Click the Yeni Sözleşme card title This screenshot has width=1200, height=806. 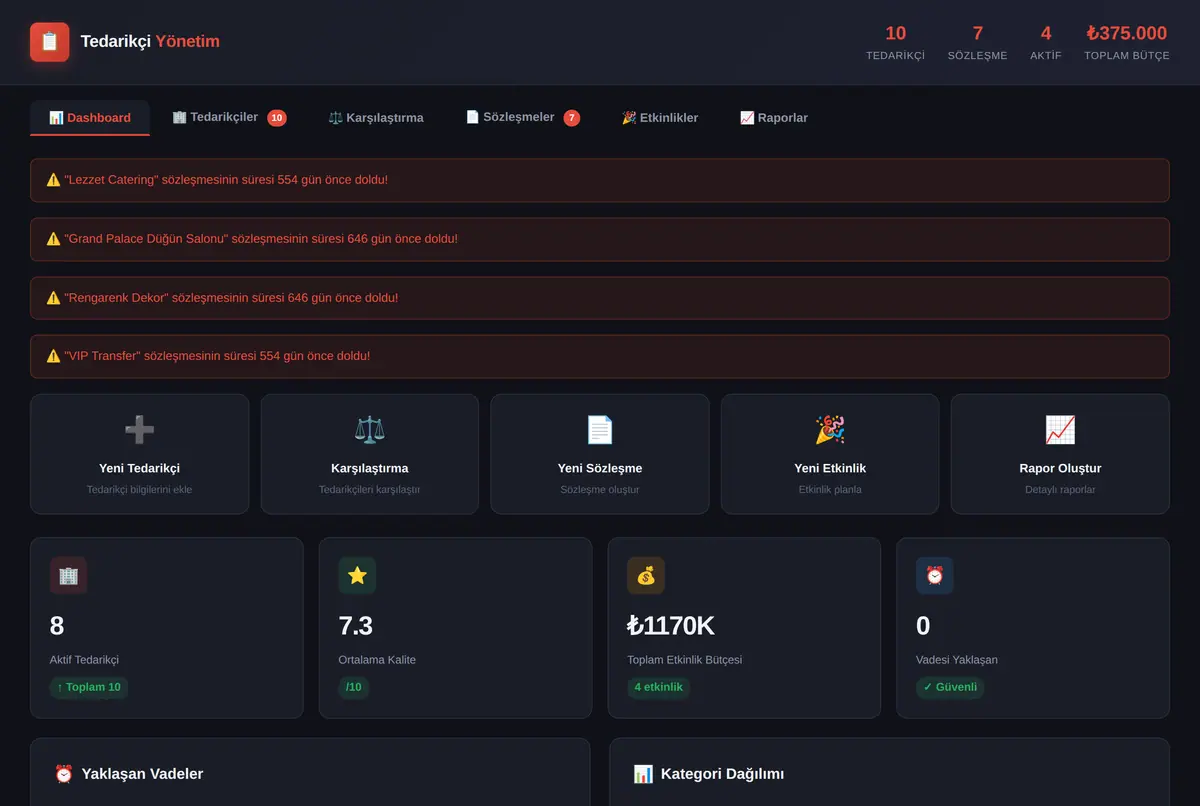click(x=600, y=468)
